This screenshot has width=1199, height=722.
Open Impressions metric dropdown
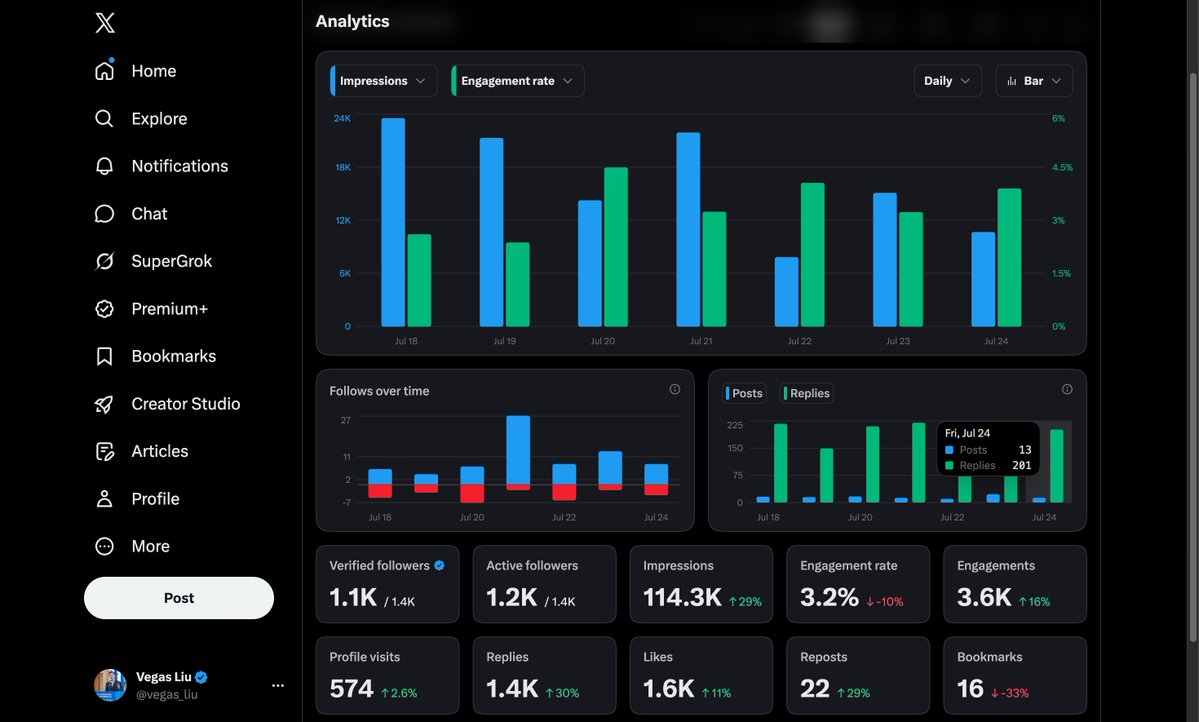pos(383,81)
